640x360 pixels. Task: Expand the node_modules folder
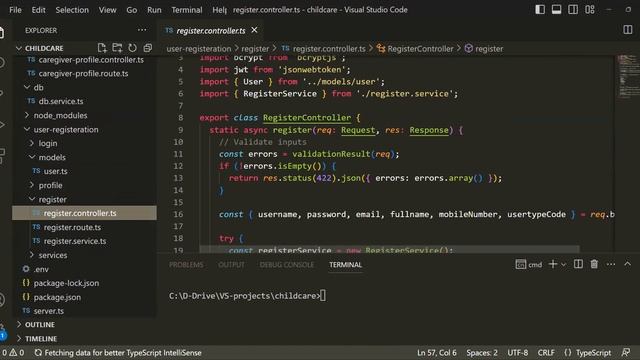click(56, 116)
